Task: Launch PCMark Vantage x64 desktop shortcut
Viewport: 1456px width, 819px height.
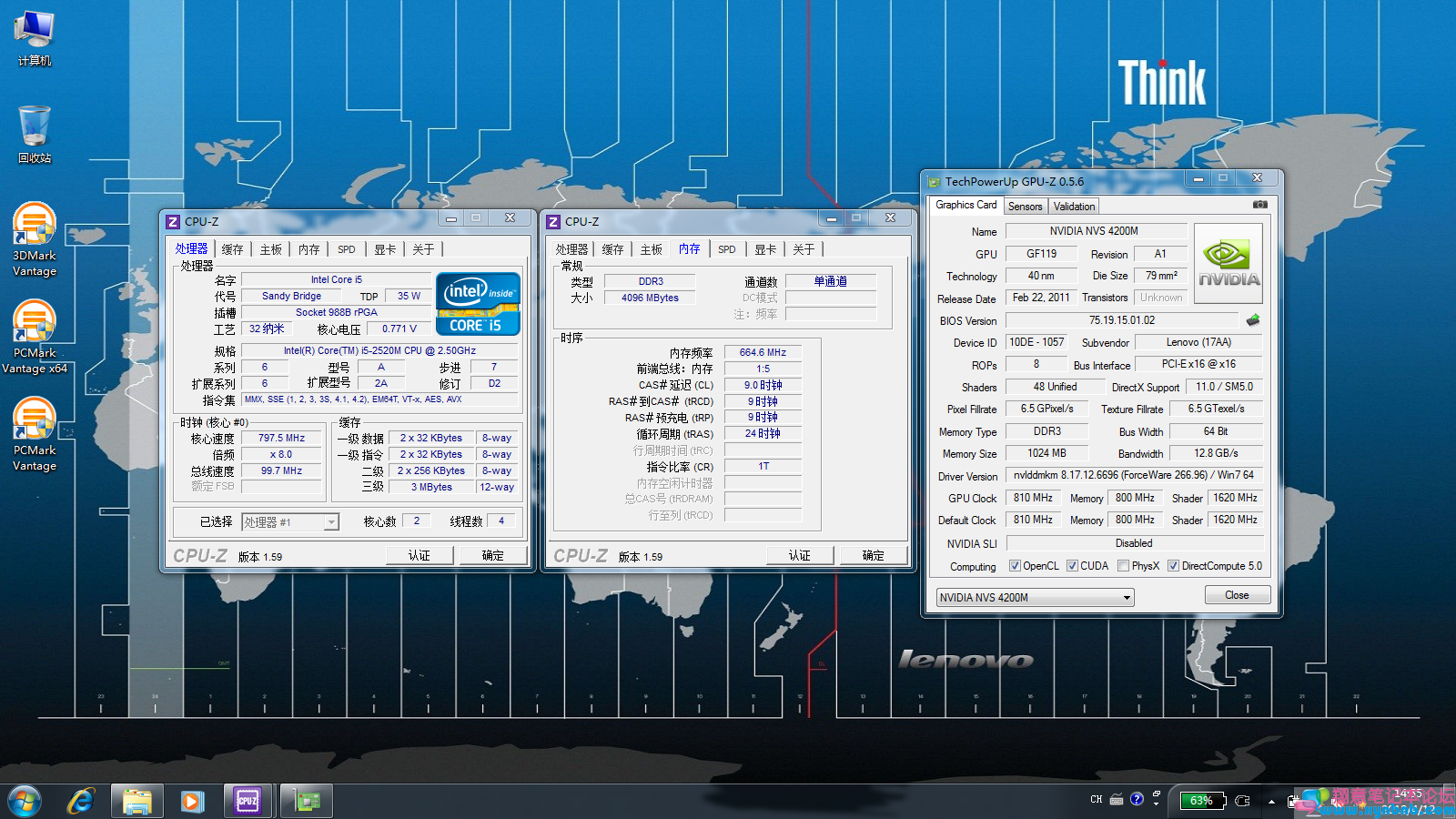Action: pos(35,338)
